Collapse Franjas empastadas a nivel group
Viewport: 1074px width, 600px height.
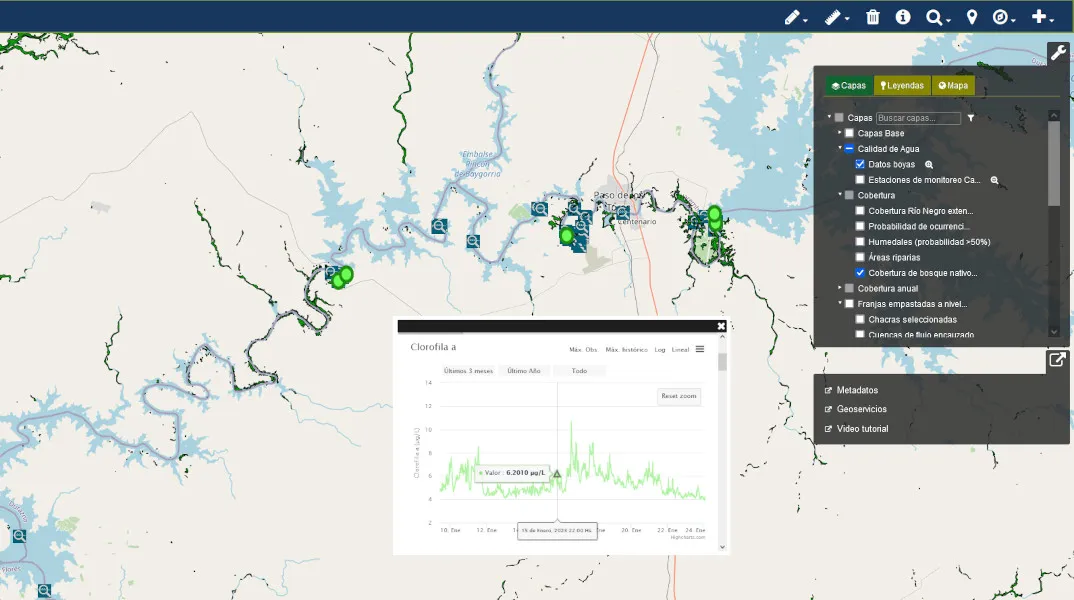(x=840, y=303)
